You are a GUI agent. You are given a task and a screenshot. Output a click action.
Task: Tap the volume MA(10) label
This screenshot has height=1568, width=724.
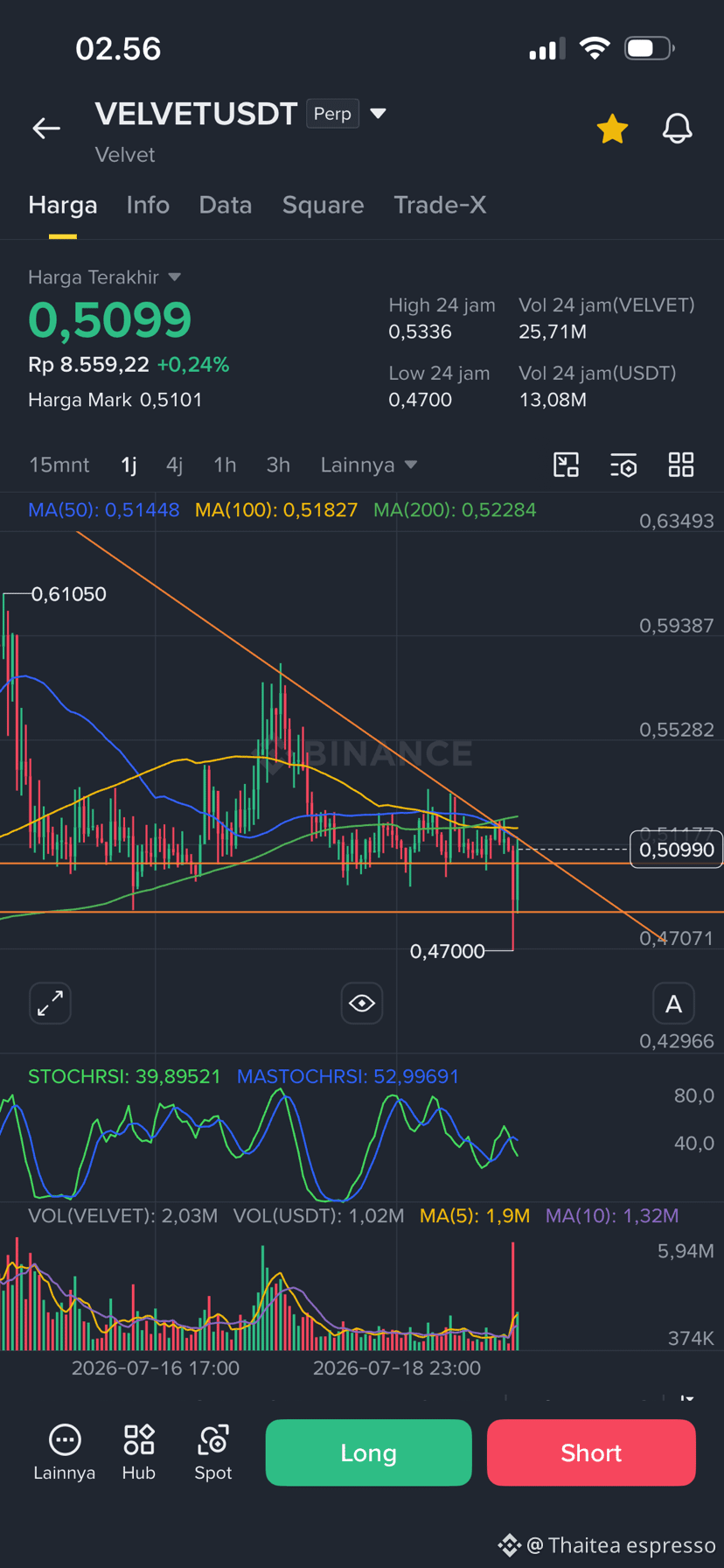612,1215
